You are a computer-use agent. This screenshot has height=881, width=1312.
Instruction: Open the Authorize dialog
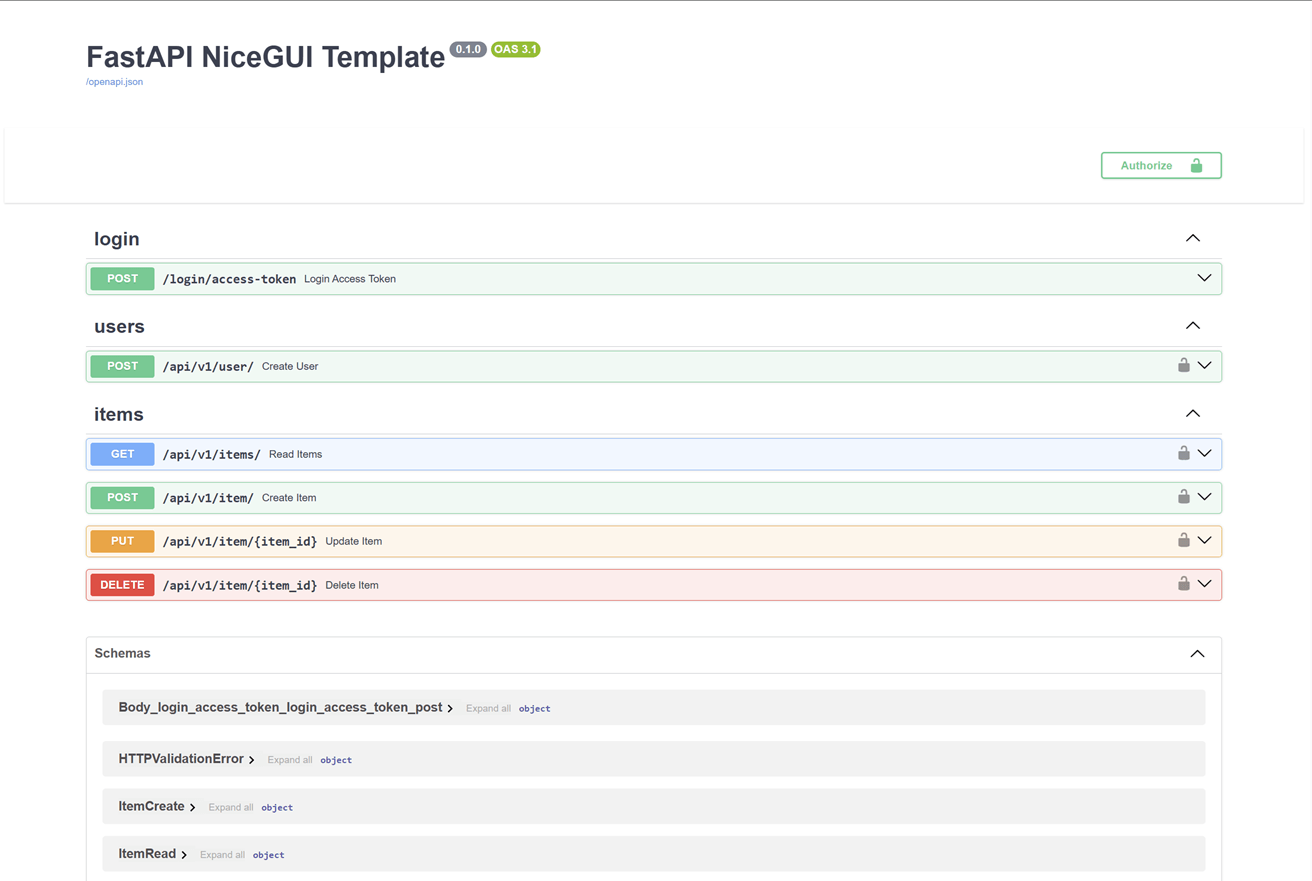(1160, 166)
